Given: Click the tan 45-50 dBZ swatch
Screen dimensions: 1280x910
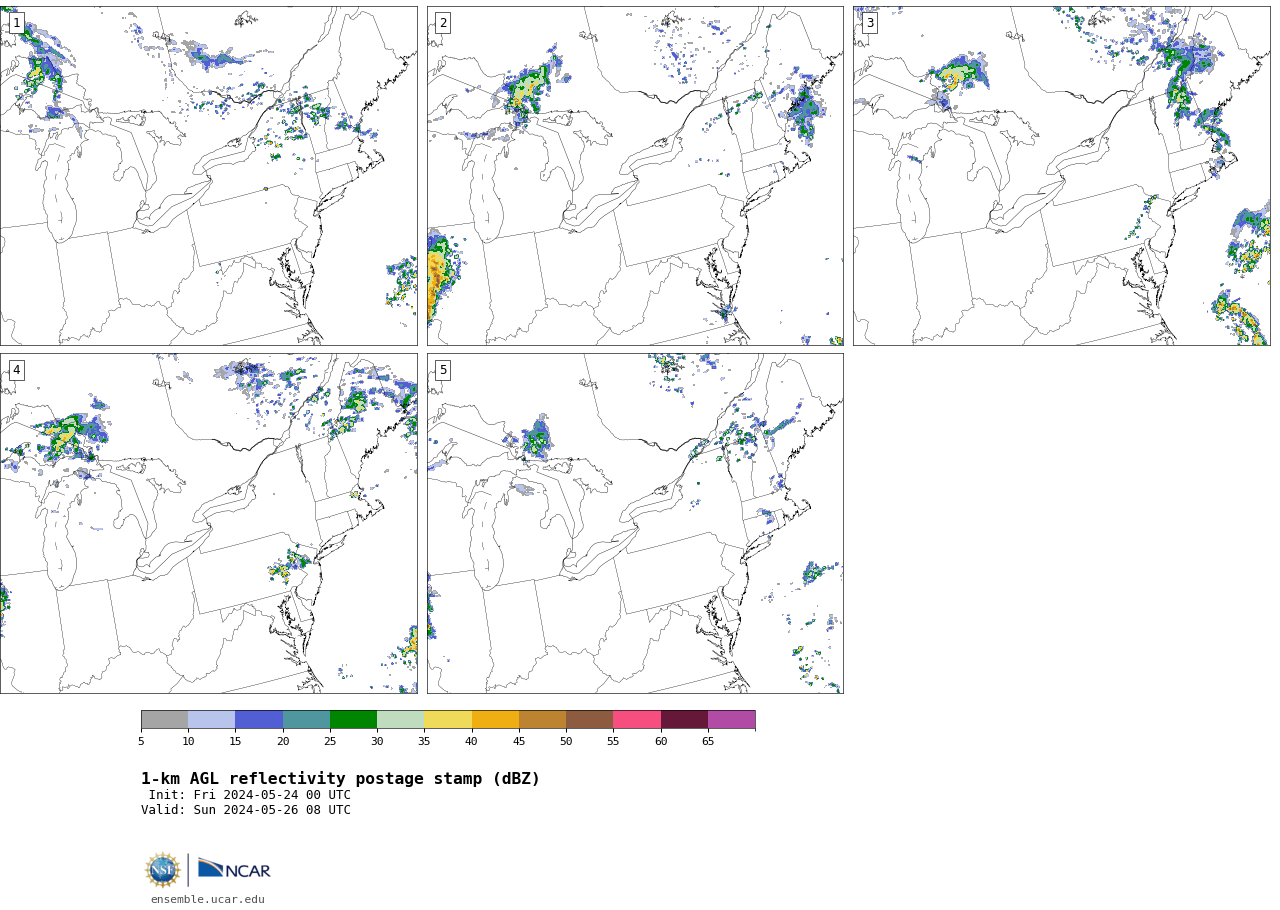Looking at the screenshot, I should [x=542, y=720].
